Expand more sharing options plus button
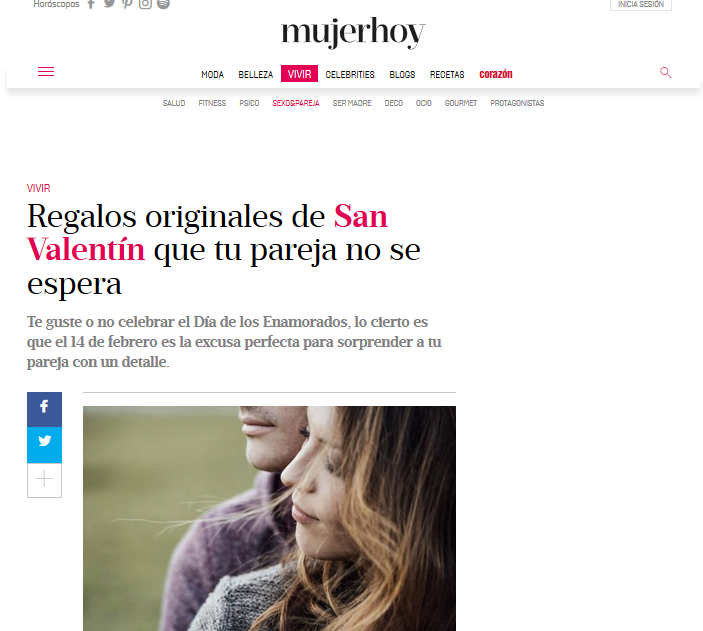Screen dimensions: 703x631 click(44, 480)
